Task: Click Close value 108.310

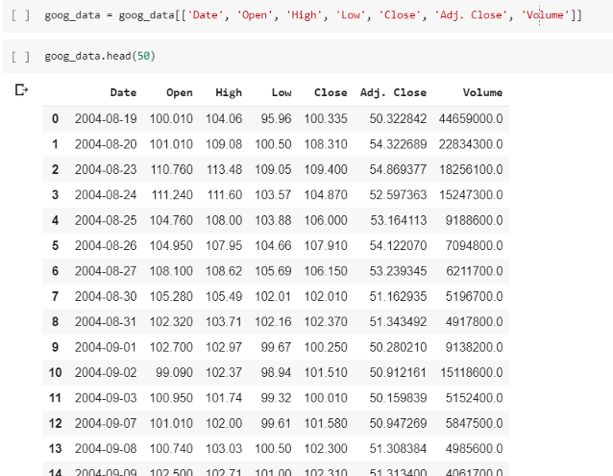Action: pos(326,144)
